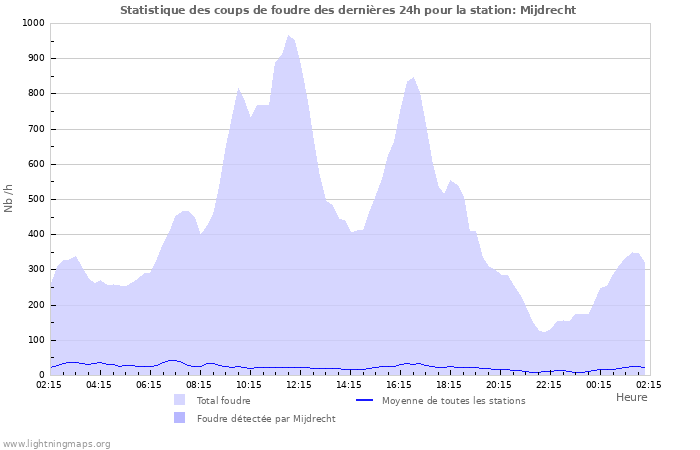
Task: Click the 20:15 time tick label
Action: point(499,383)
